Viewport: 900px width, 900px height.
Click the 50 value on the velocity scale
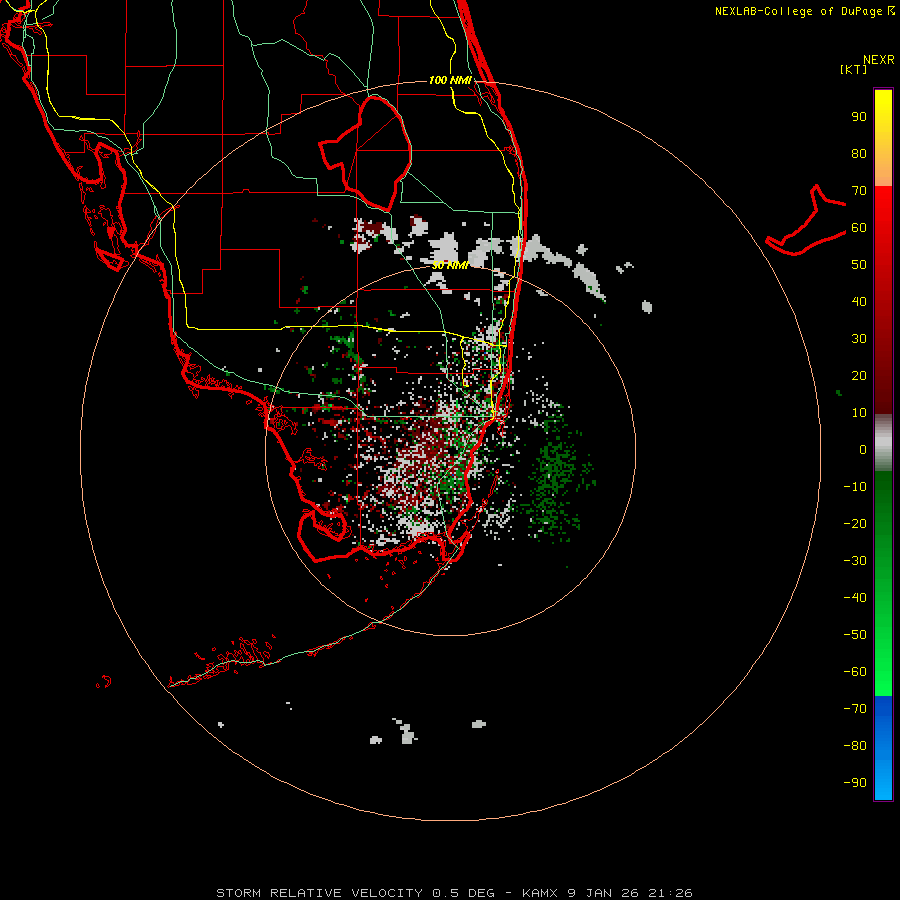tap(859, 265)
